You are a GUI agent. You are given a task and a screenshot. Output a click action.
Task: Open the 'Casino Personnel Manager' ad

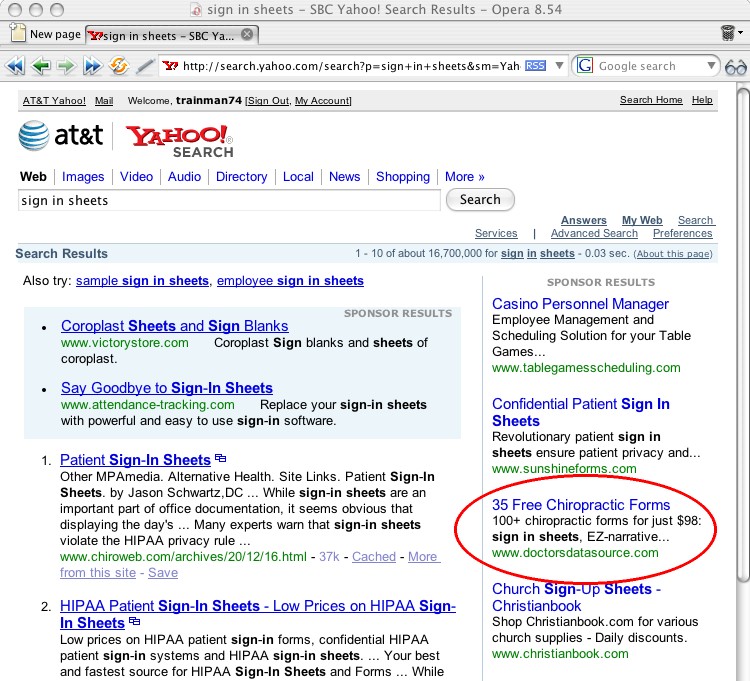580,304
